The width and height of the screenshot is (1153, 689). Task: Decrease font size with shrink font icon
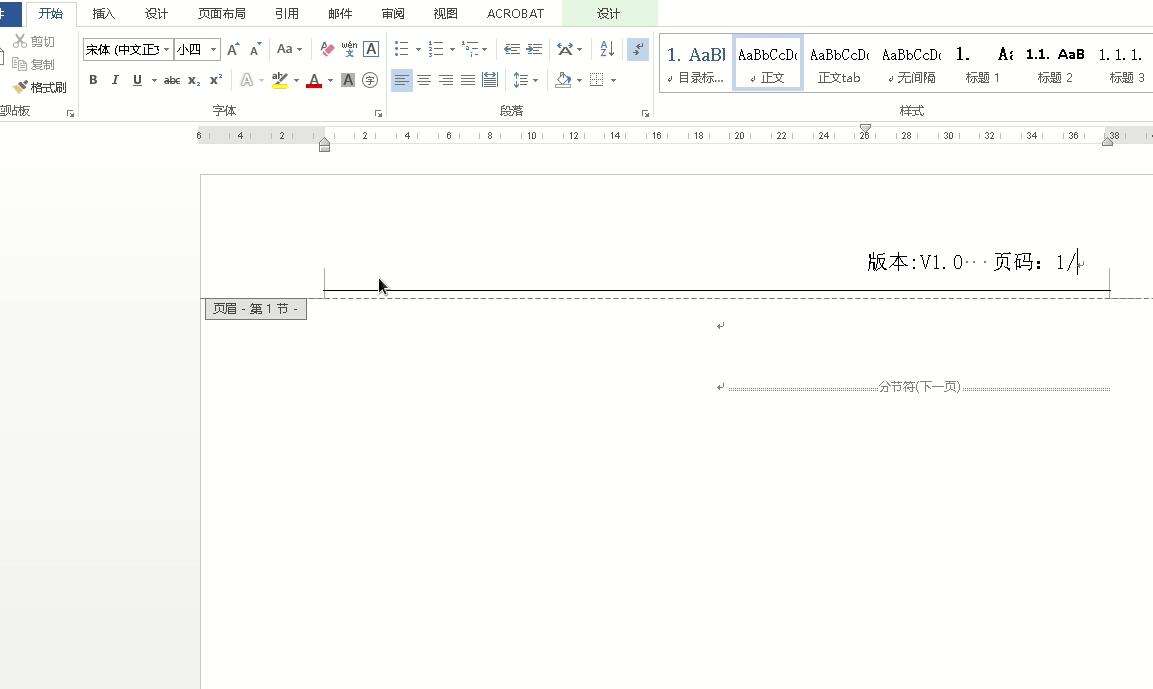(255, 49)
